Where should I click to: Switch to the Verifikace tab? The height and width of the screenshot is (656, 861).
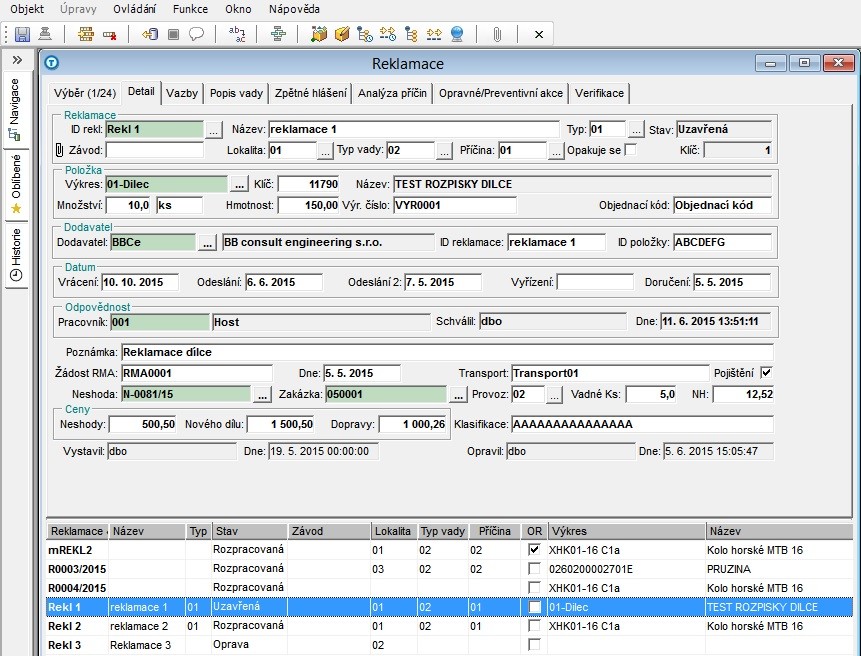599,93
